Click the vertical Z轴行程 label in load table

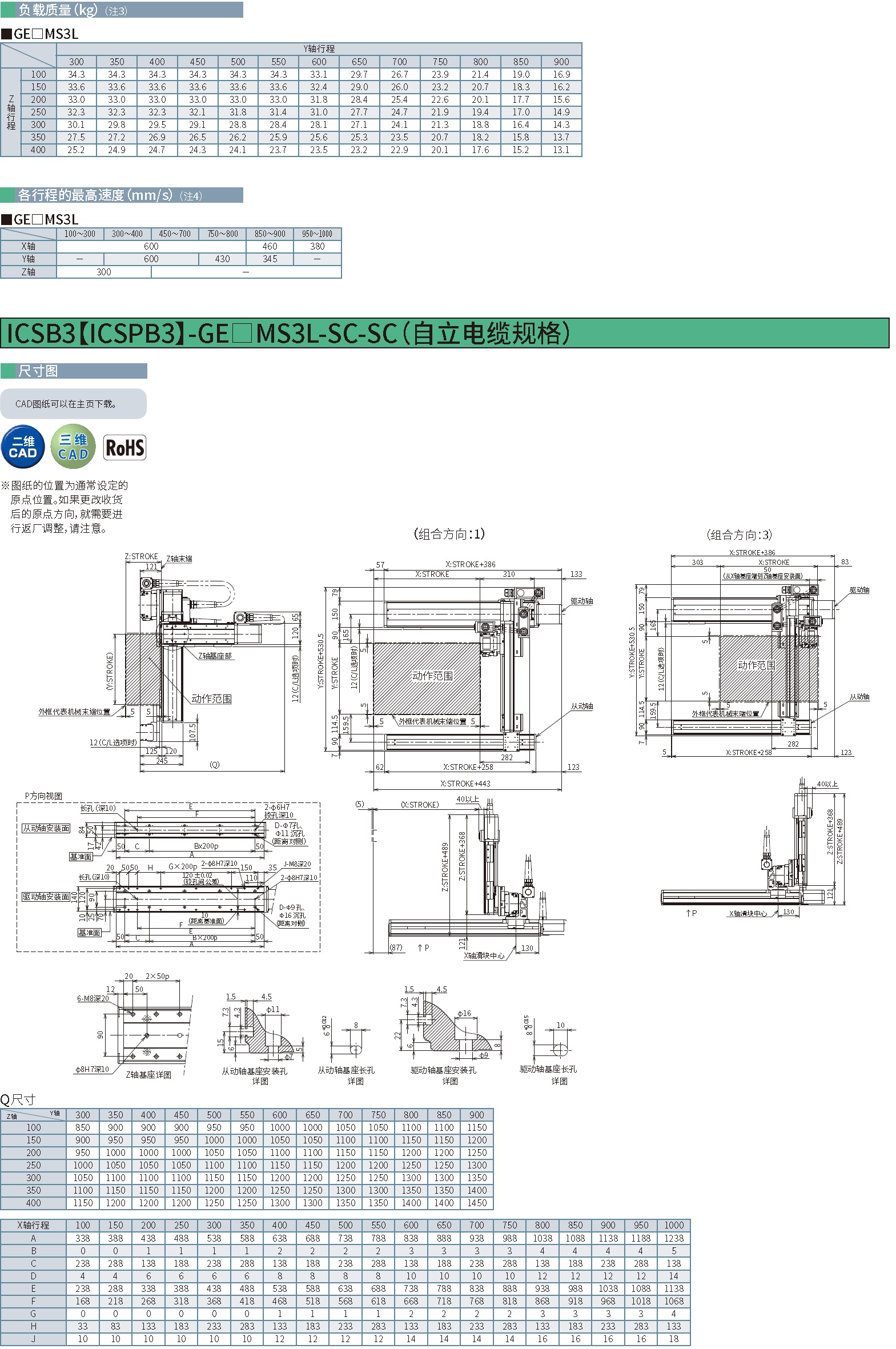pyautogui.click(x=11, y=113)
